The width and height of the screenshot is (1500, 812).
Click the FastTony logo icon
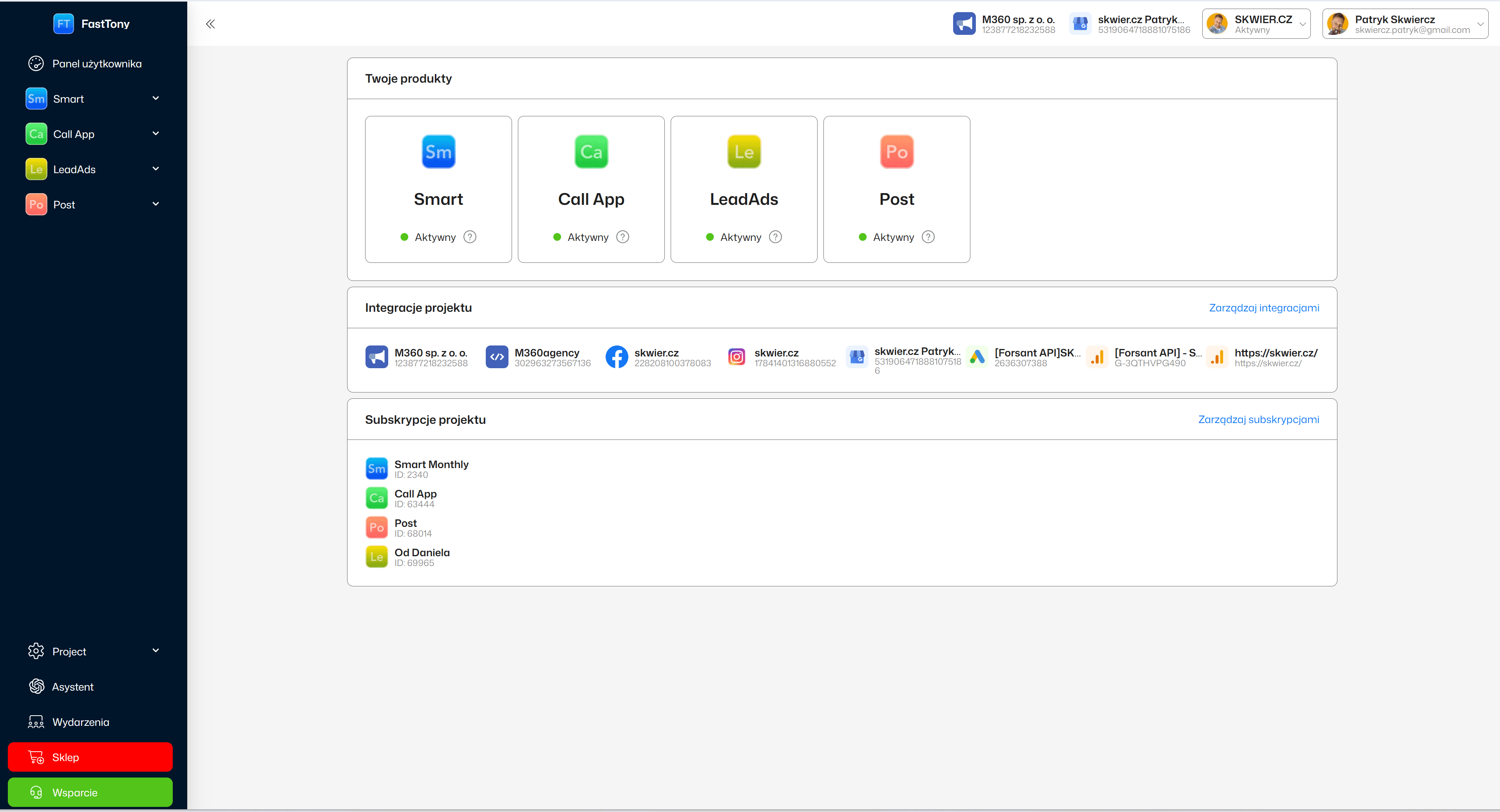[63, 24]
